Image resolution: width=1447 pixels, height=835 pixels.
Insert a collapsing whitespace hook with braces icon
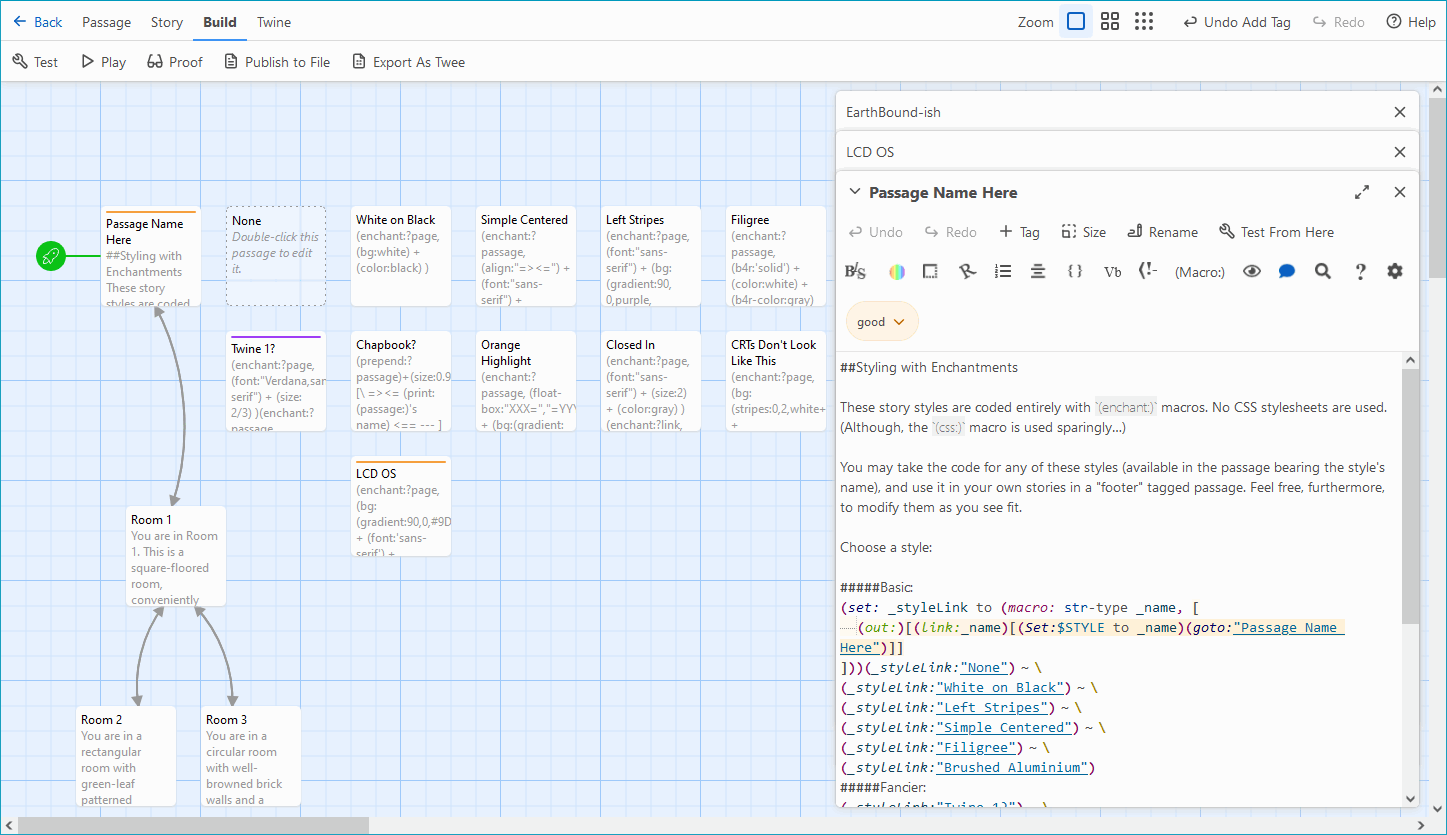coord(1074,270)
